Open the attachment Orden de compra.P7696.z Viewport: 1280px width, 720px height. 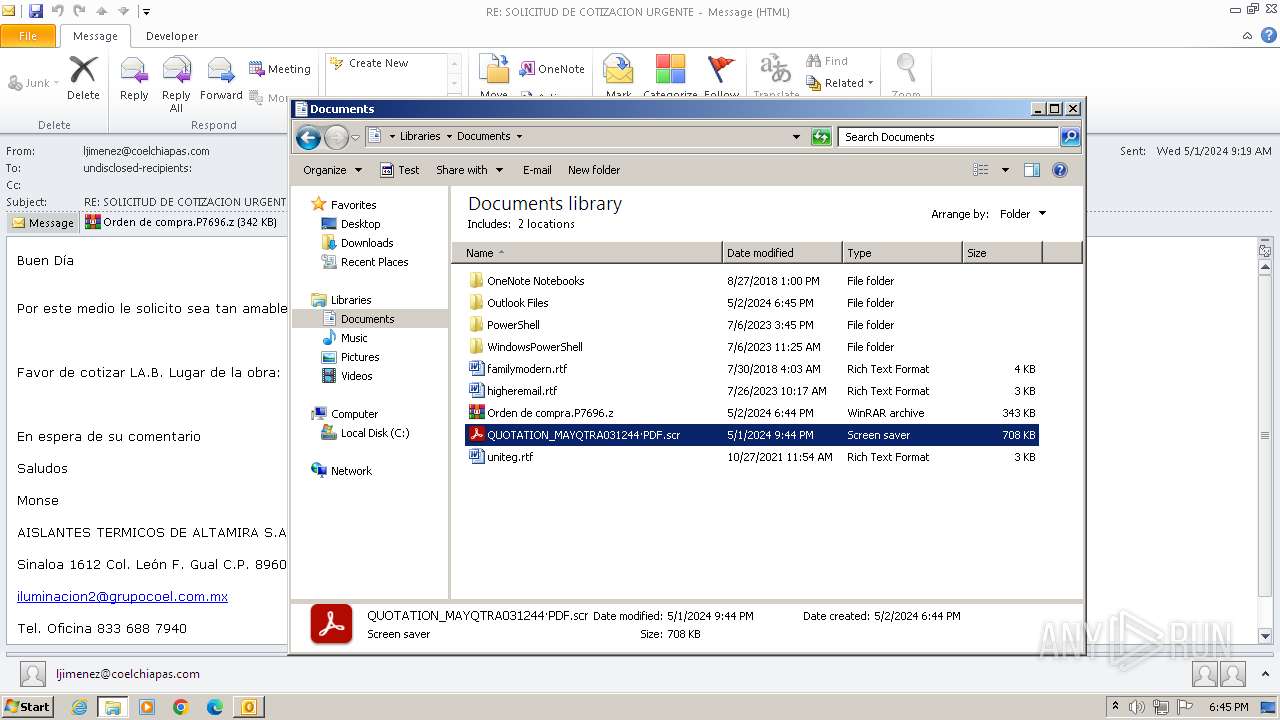click(181, 222)
